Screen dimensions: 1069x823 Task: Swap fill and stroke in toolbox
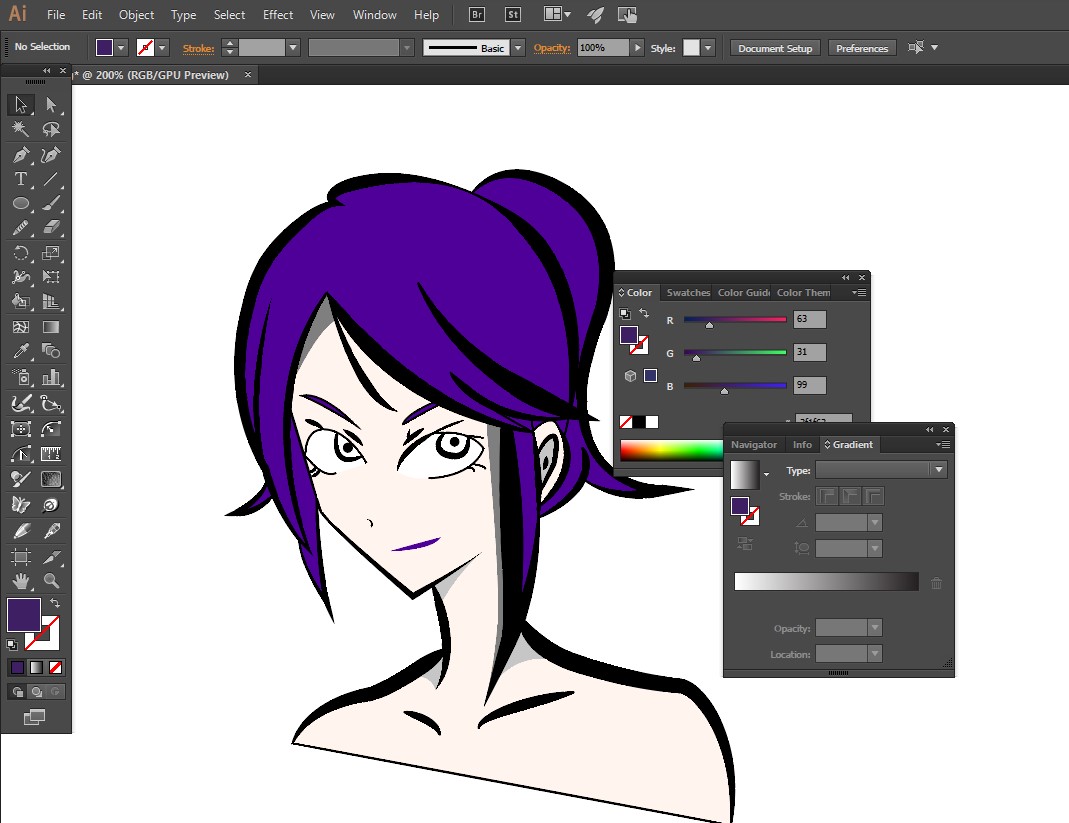click(x=55, y=603)
